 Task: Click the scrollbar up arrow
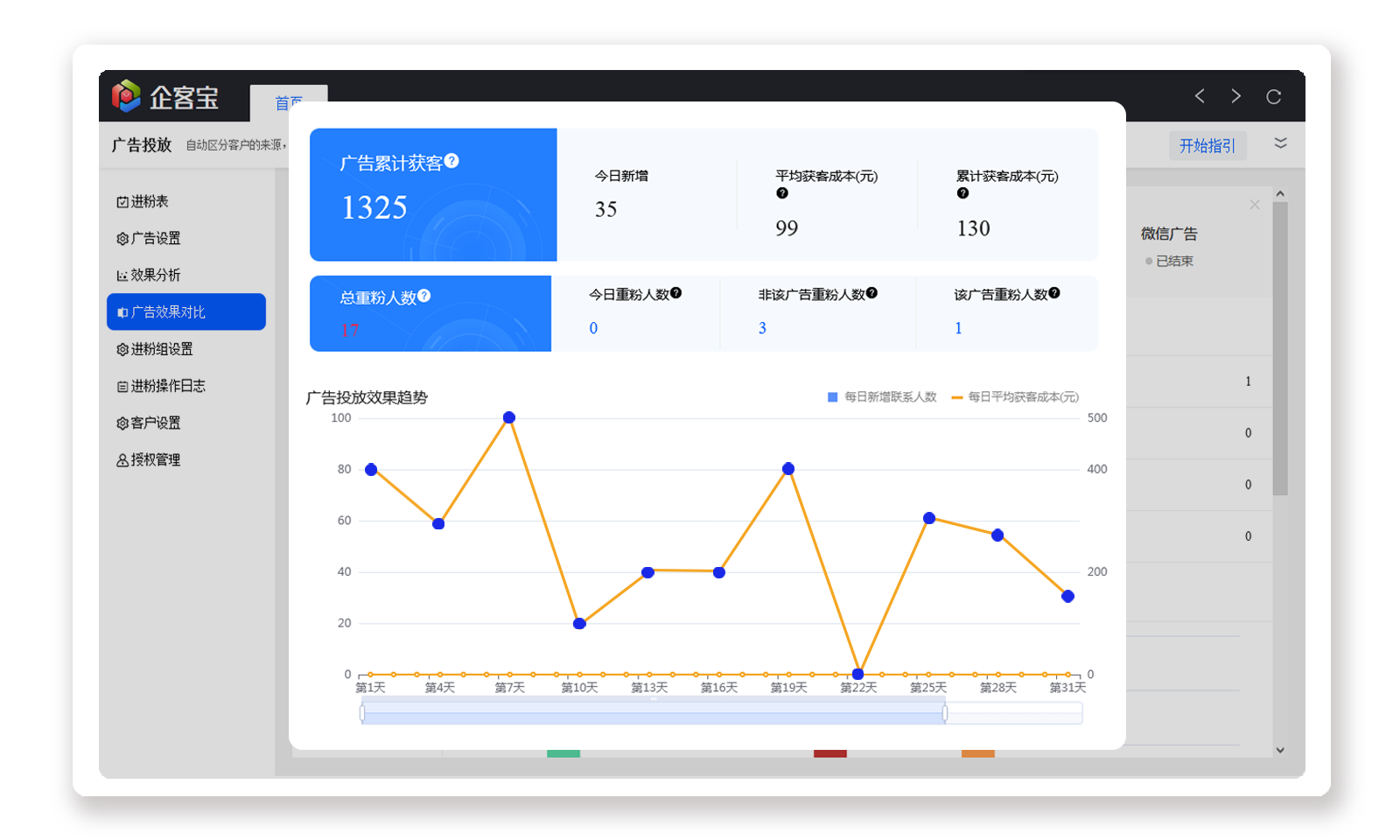click(1280, 193)
